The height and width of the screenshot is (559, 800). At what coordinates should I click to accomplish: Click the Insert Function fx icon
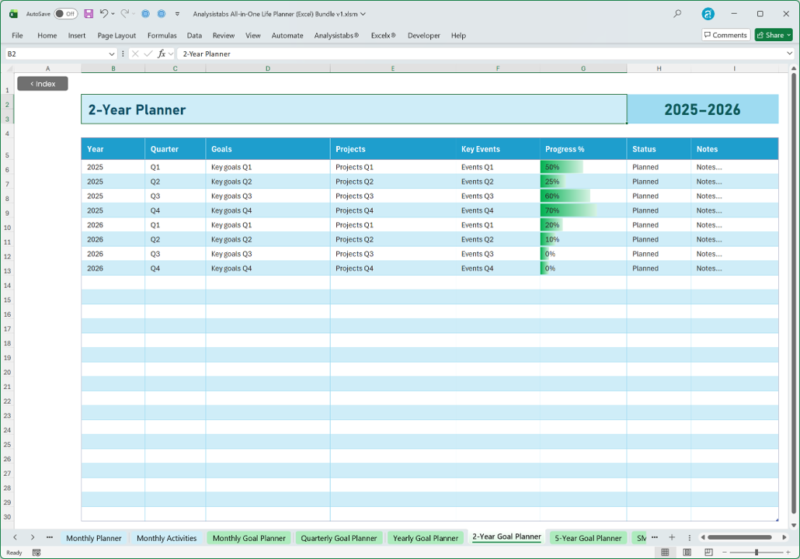coord(161,53)
